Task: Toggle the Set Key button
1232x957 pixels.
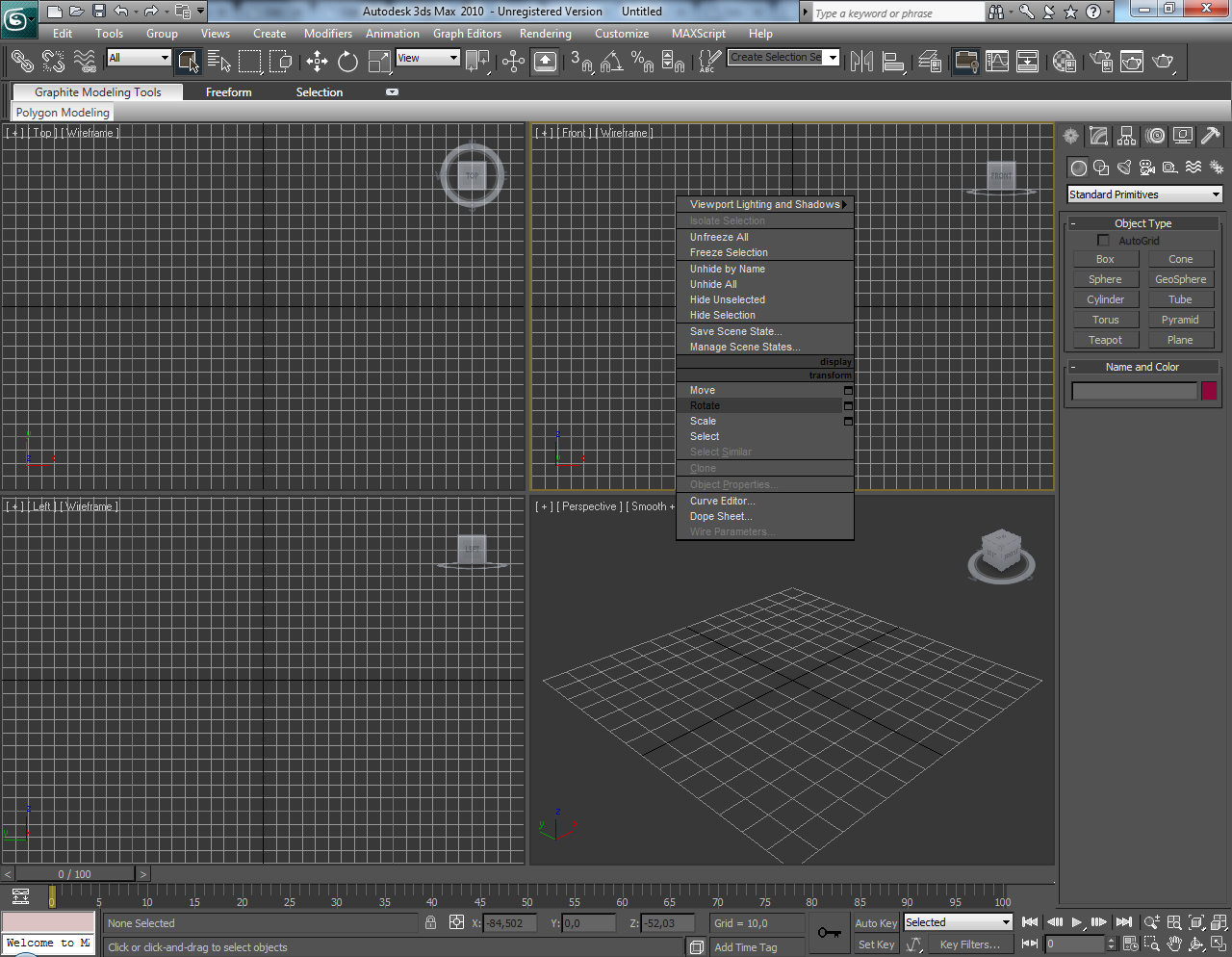Action: coord(876,944)
